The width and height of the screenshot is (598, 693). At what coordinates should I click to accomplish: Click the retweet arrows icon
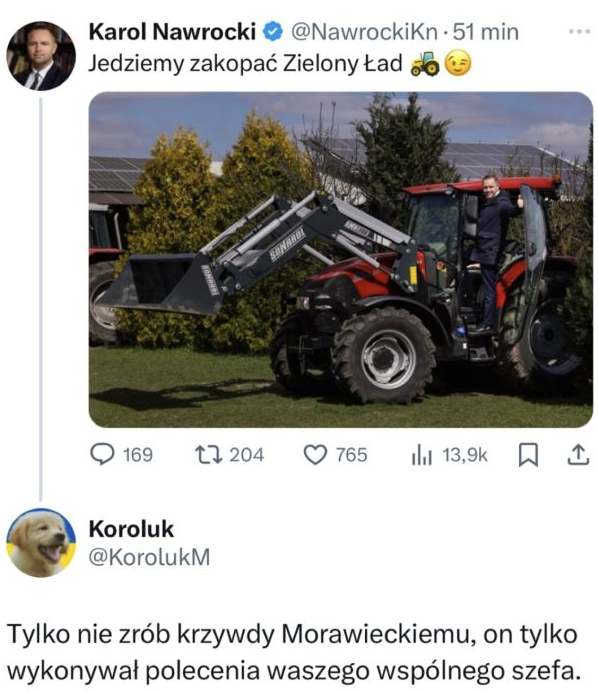209,454
